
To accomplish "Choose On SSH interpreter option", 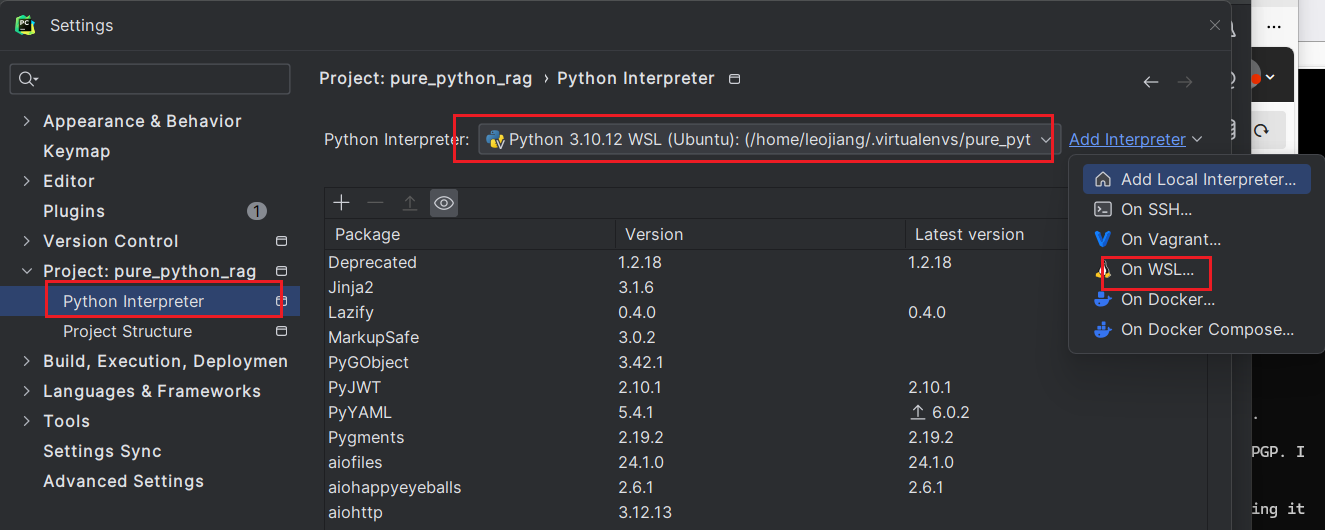I will click(x=1196, y=209).
